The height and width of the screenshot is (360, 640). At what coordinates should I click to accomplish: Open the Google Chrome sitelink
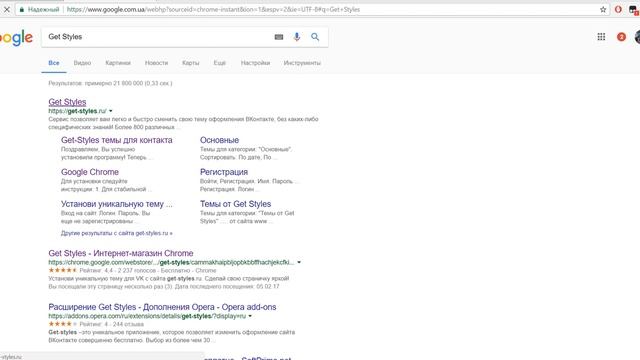[90, 172]
